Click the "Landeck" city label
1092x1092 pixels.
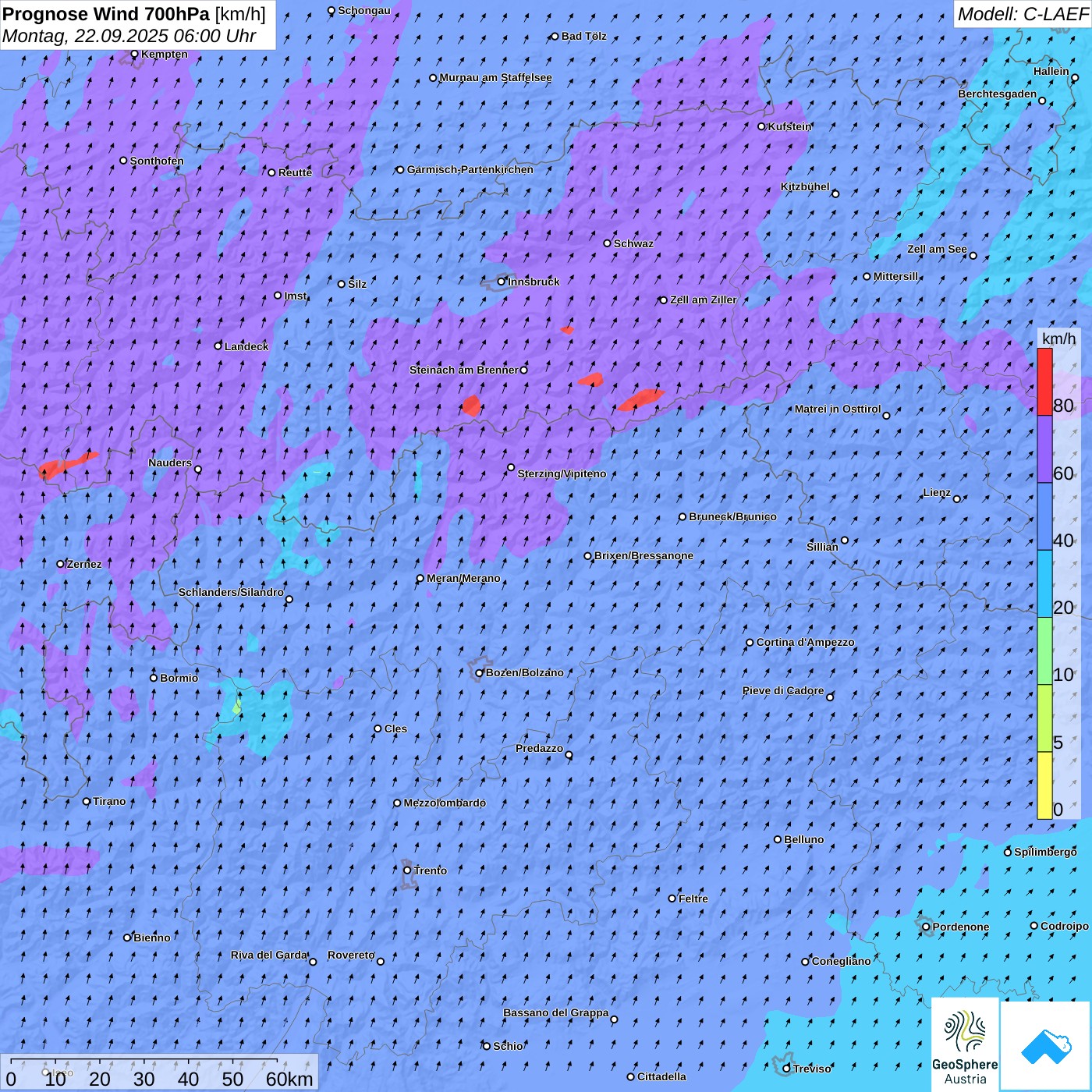[246, 346]
